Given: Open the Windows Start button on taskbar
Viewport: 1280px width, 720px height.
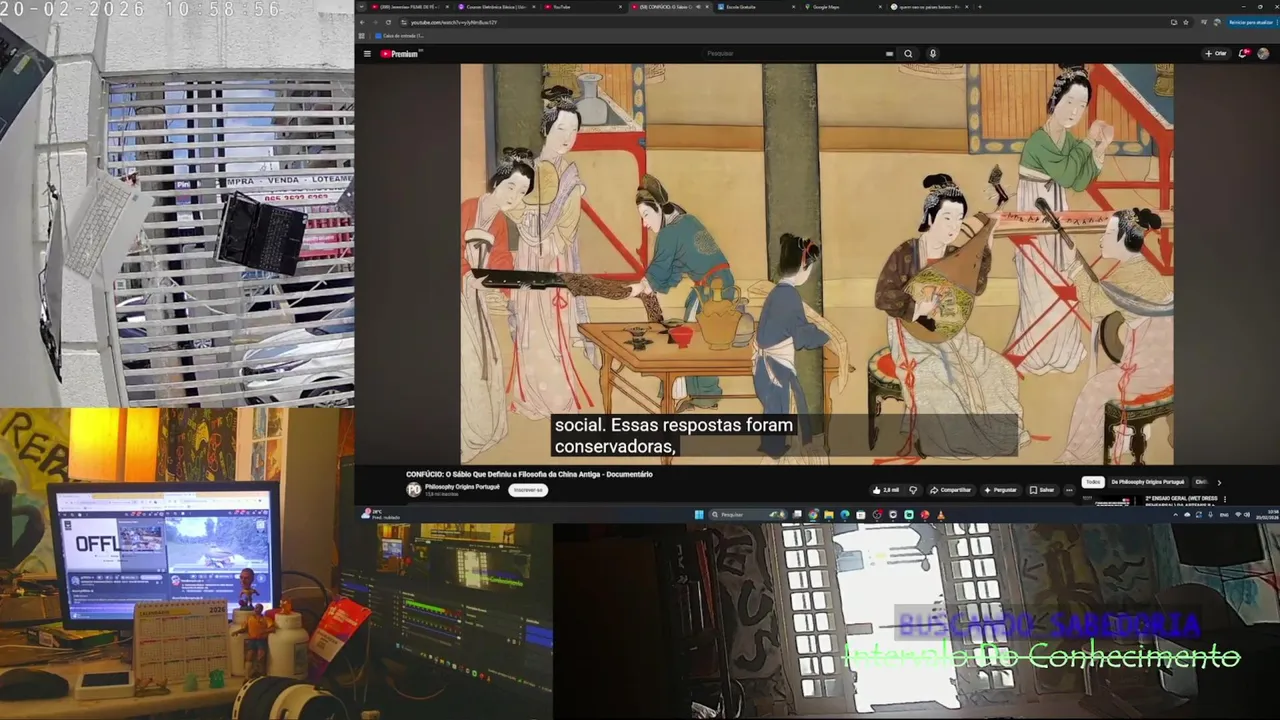Looking at the screenshot, I should point(700,515).
